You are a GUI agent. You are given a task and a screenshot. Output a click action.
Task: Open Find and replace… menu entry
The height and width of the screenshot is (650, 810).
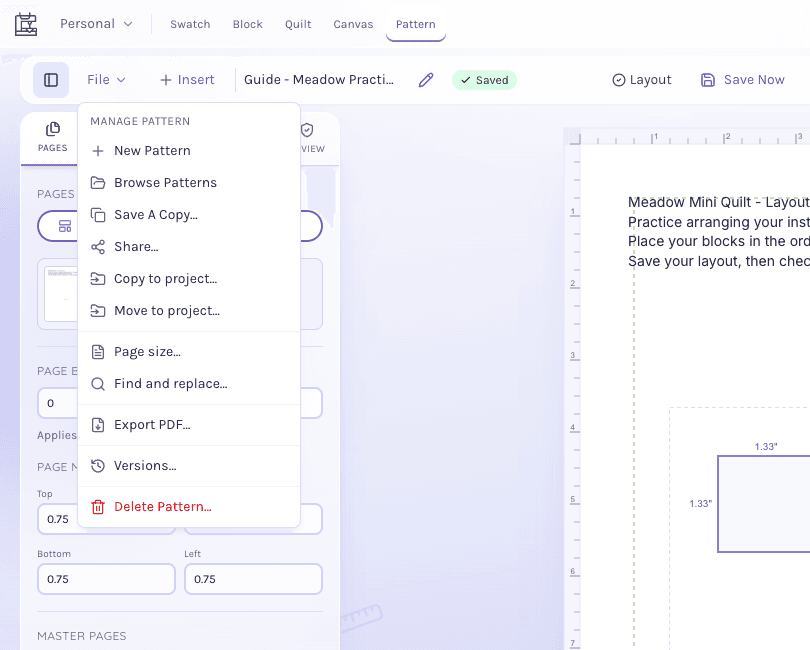(189, 384)
